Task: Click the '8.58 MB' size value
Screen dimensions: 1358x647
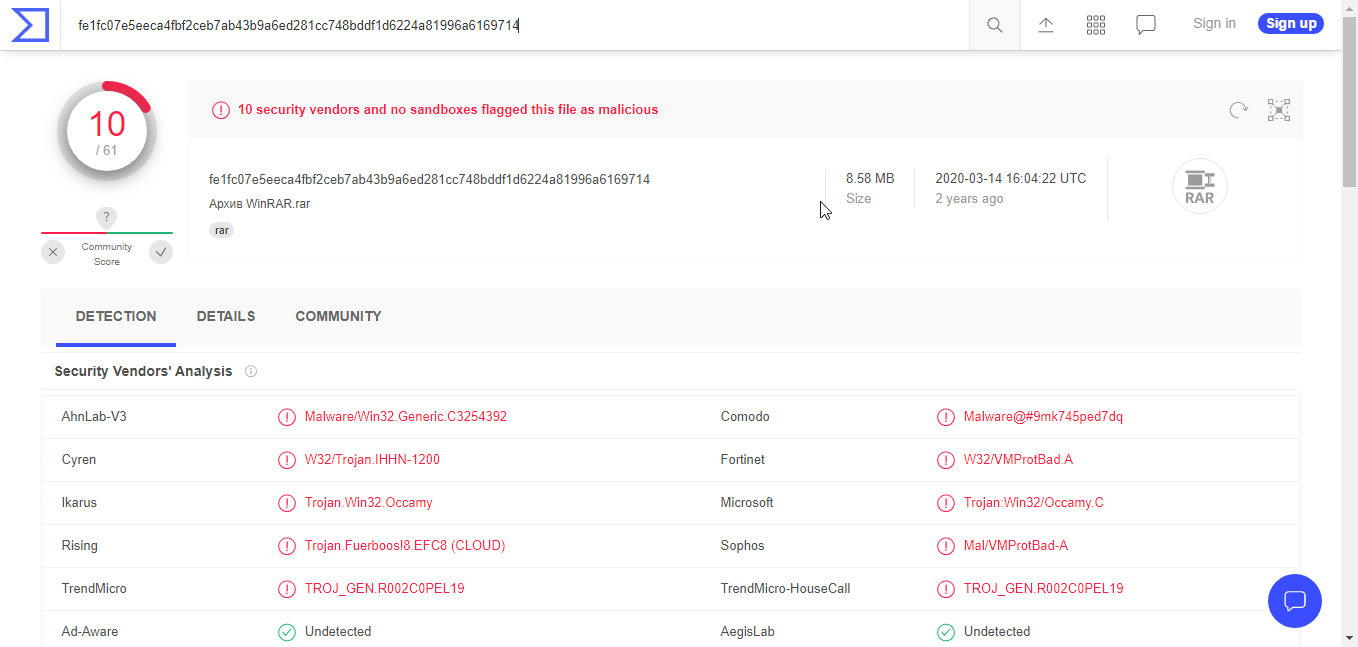Action: pyautogui.click(x=870, y=179)
